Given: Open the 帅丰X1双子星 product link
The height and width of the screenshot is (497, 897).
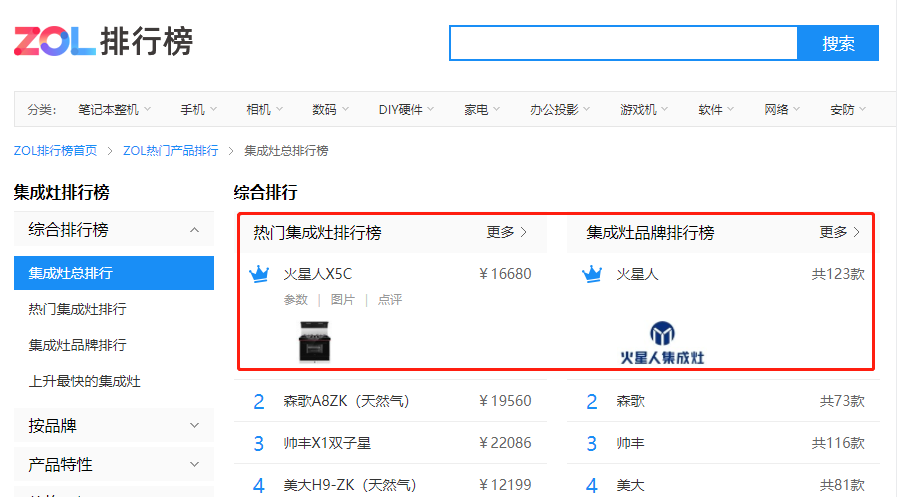Looking at the screenshot, I should point(327,443).
